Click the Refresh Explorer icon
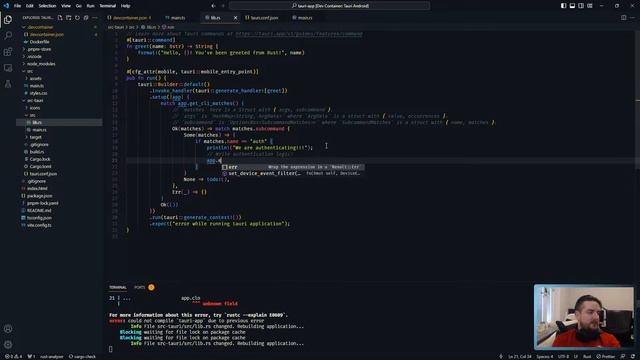 pos(77,18)
